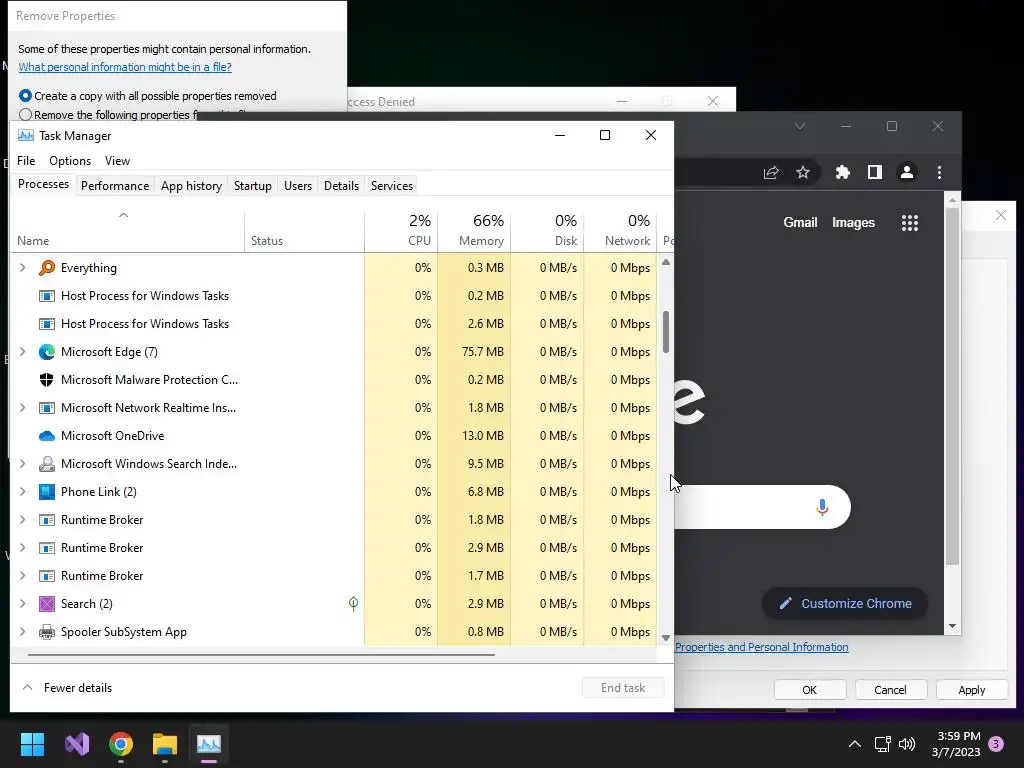Click Cancel in the Properties dialog
Screen dimensions: 1024x768
point(890,690)
